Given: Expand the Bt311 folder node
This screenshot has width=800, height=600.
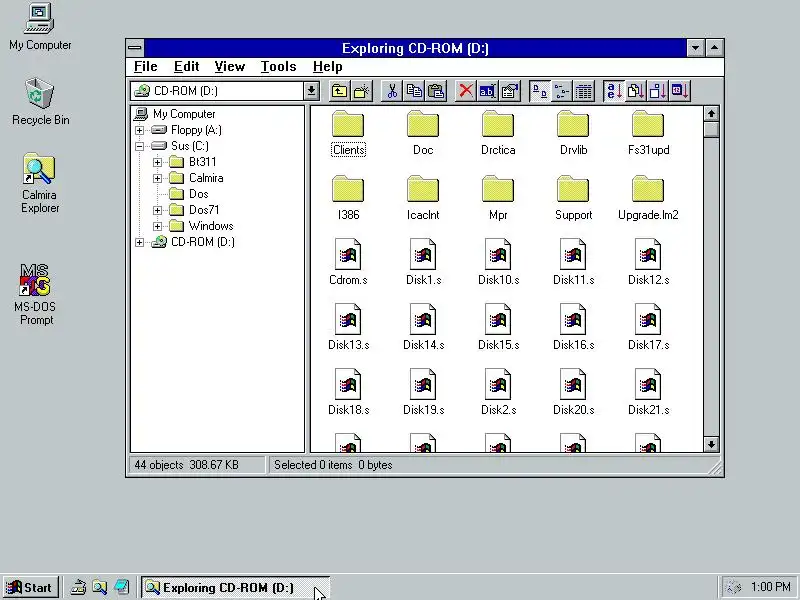Looking at the screenshot, I should pos(157,162).
